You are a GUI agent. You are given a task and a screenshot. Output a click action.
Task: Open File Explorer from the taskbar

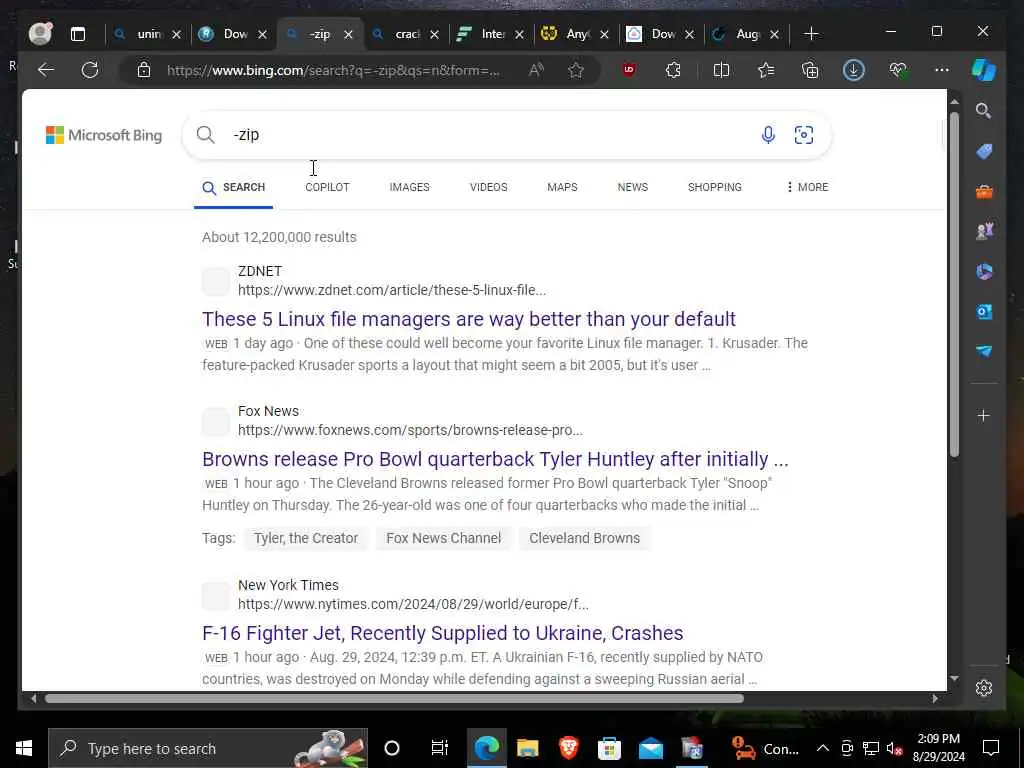click(527, 748)
